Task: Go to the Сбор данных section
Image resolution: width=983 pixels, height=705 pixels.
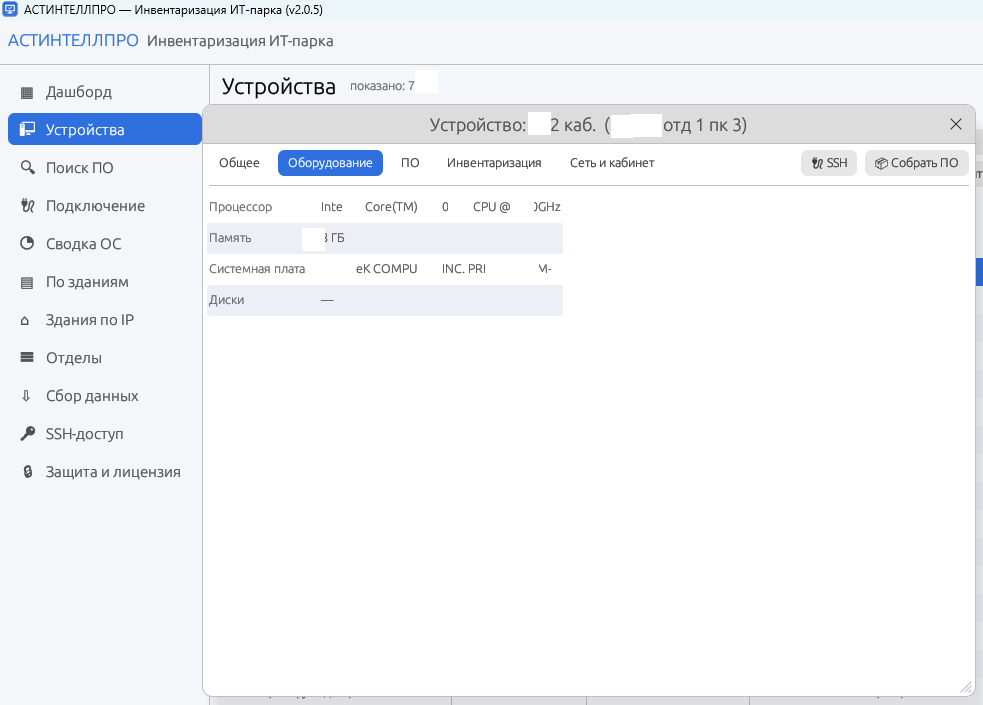Action: [x=105, y=395]
